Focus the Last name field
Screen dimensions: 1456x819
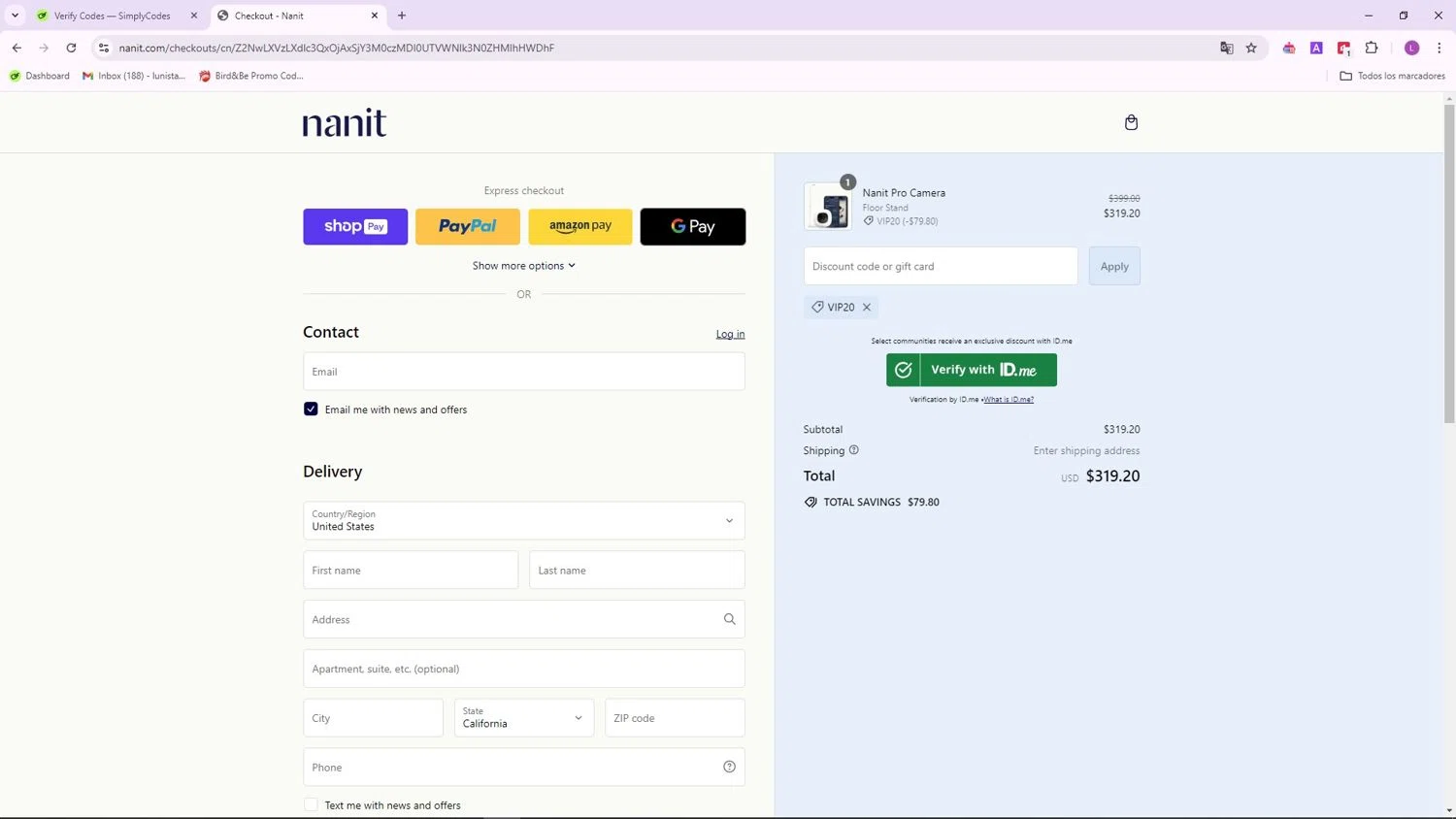pos(637,570)
